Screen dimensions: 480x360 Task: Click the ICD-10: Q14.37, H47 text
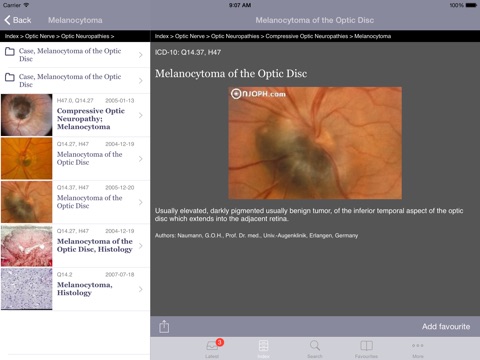click(x=188, y=52)
